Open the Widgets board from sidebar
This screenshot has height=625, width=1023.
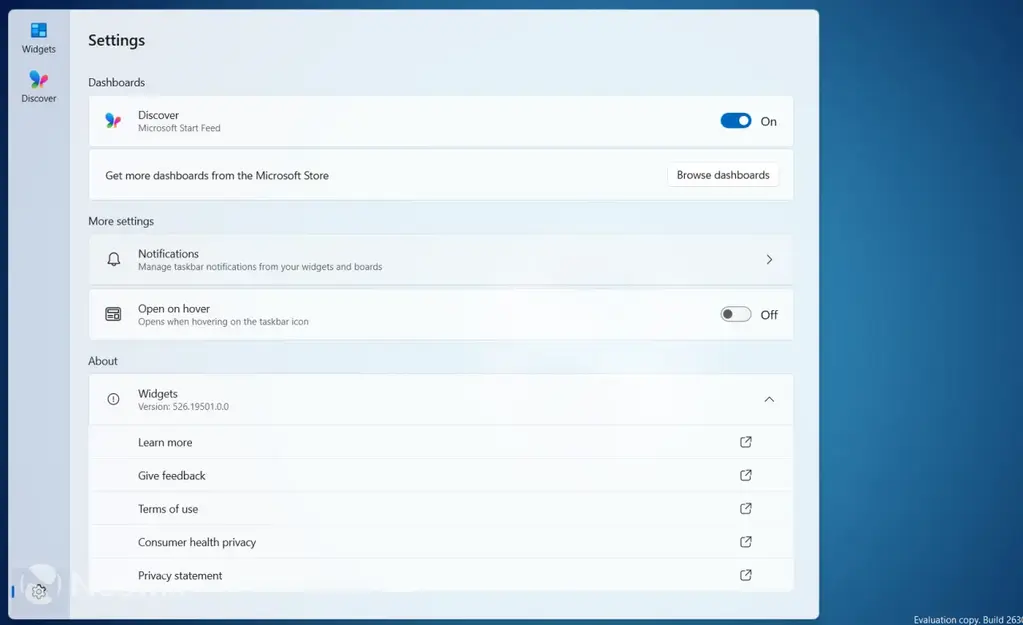click(38, 38)
